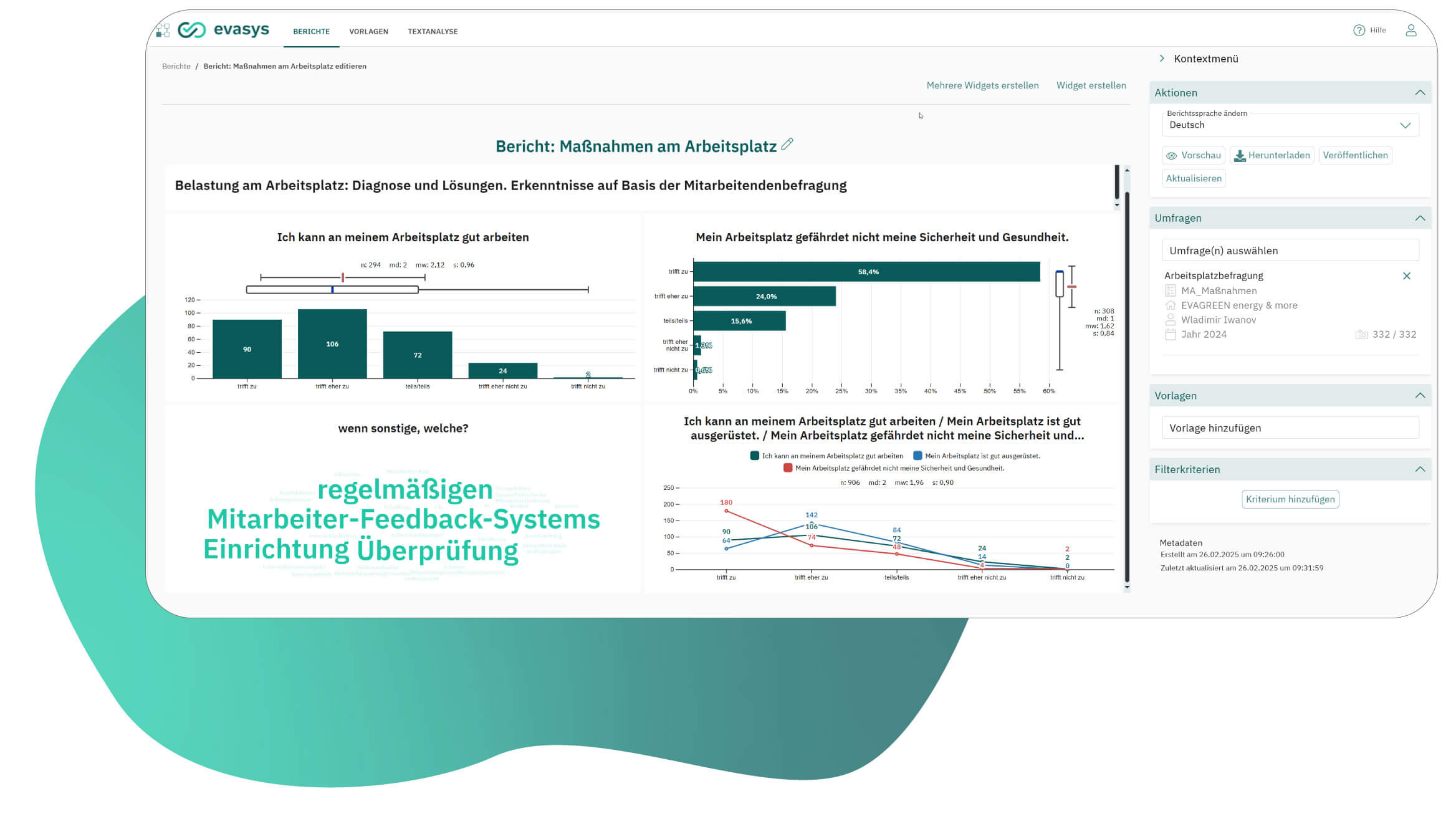Remove Arbeitsplatzbefragung survey with X icon
This screenshot has width=1456, height=824.
point(1406,275)
